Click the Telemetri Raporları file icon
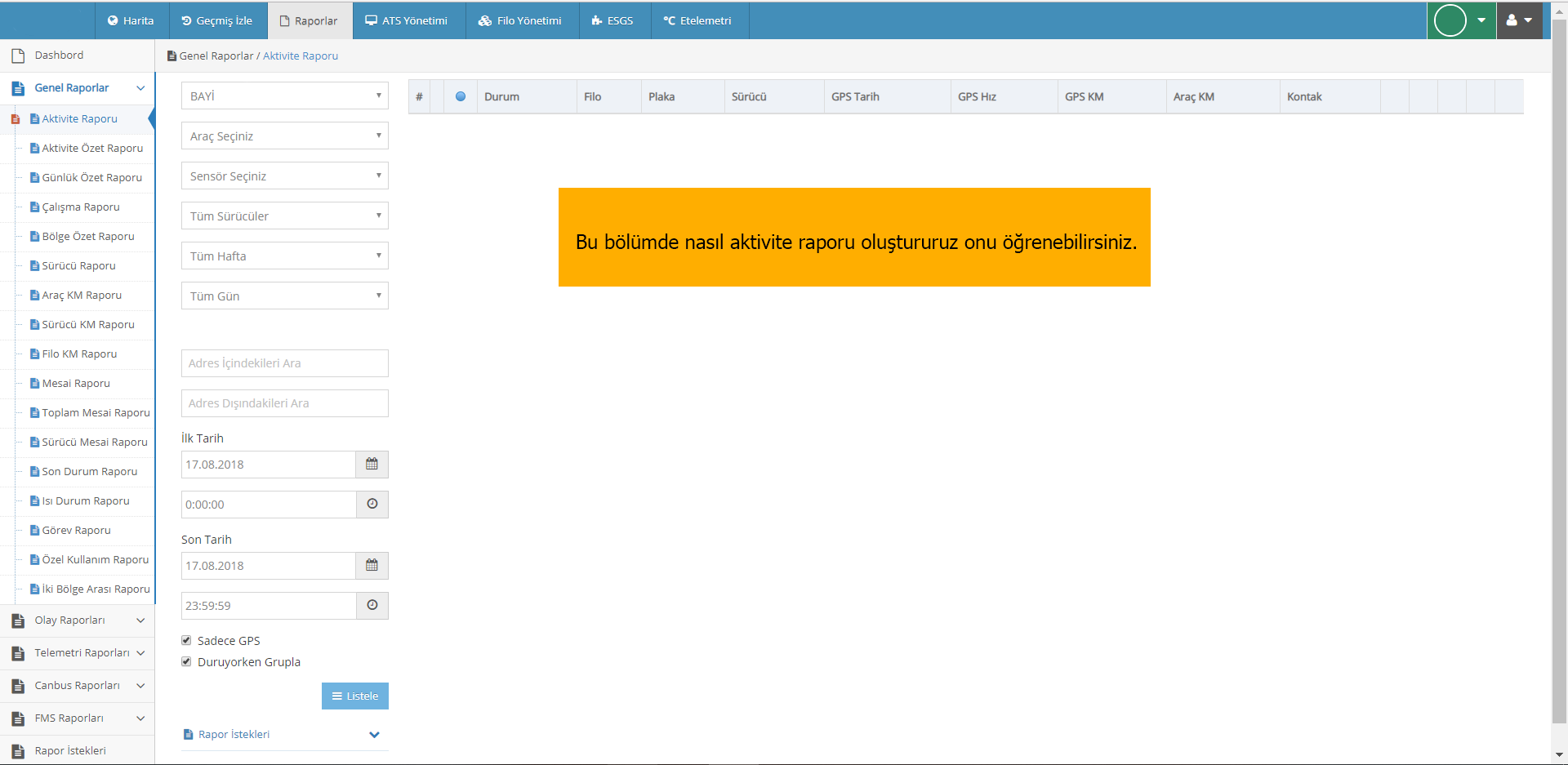This screenshot has height=765, width=1568. coord(18,653)
